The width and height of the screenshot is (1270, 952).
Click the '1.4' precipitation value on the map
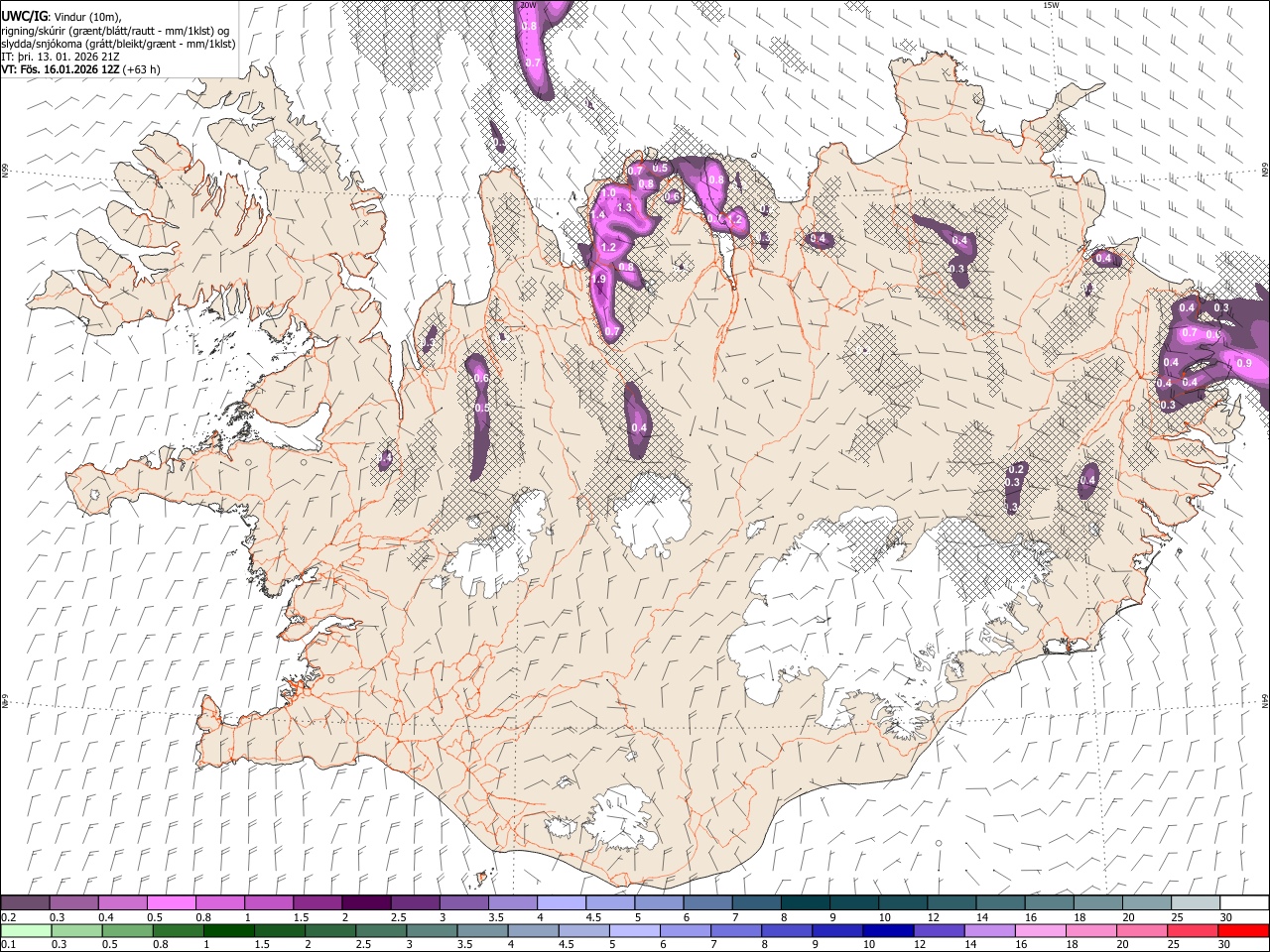click(597, 215)
